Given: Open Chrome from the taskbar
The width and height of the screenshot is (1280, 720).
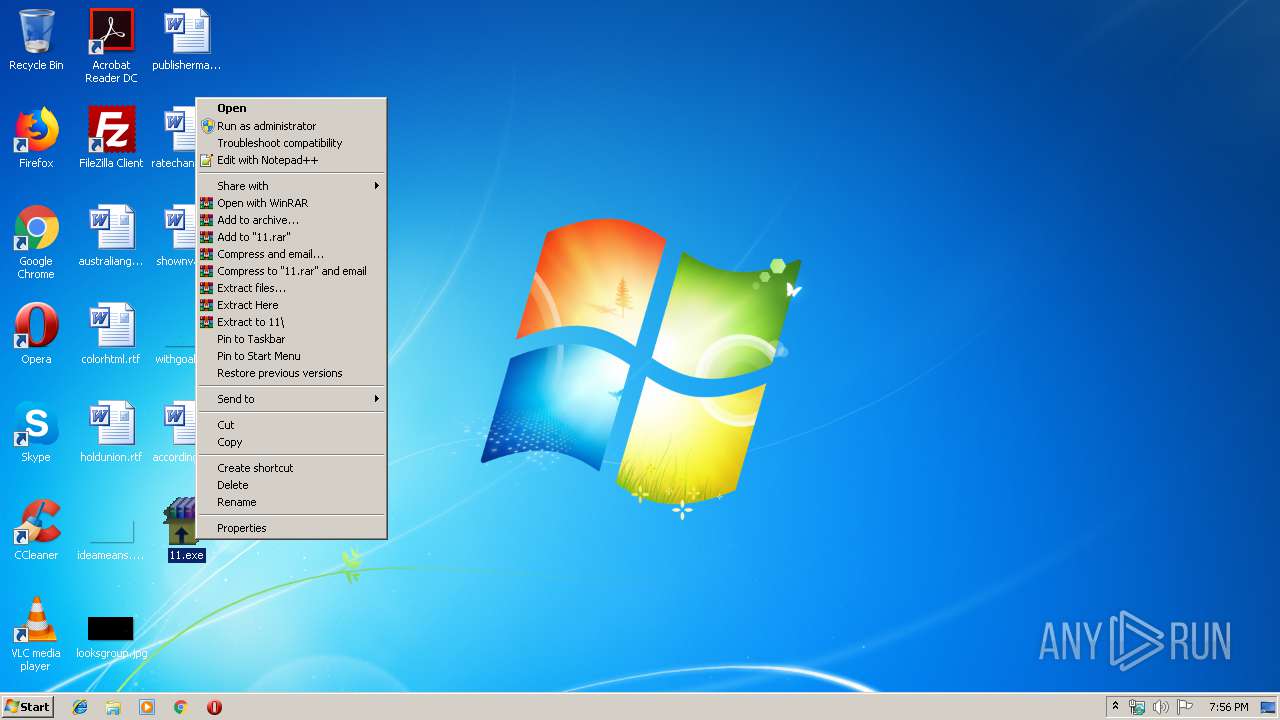Looking at the screenshot, I should click(x=181, y=707).
